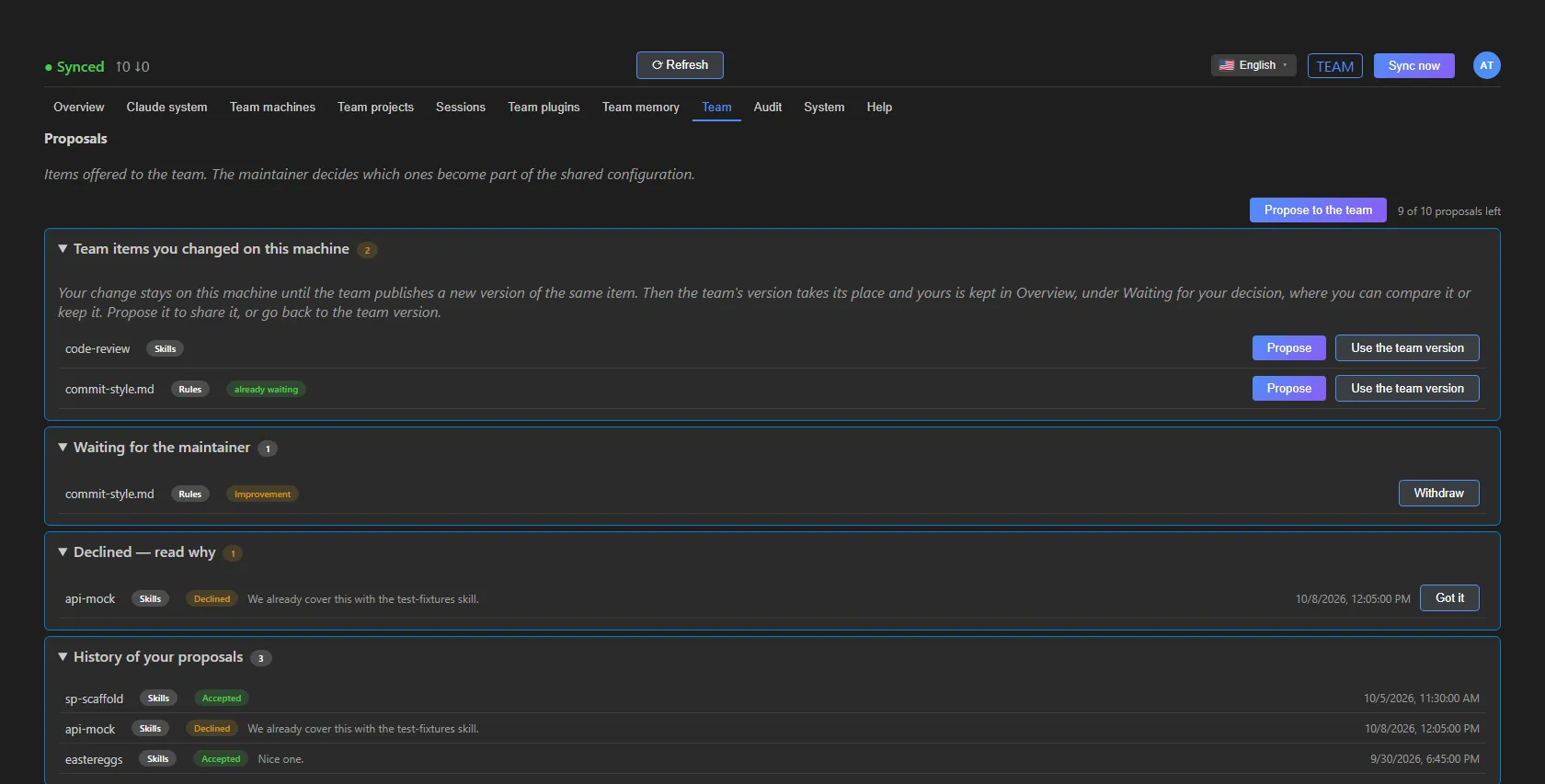Use the team version for commit-style.md

tap(1407, 389)
